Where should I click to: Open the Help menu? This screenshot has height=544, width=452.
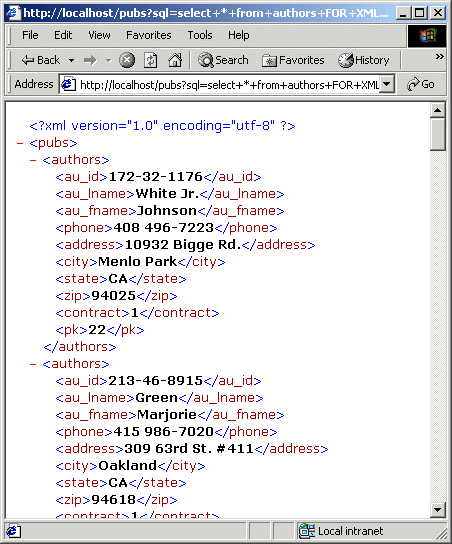[239, 35]
